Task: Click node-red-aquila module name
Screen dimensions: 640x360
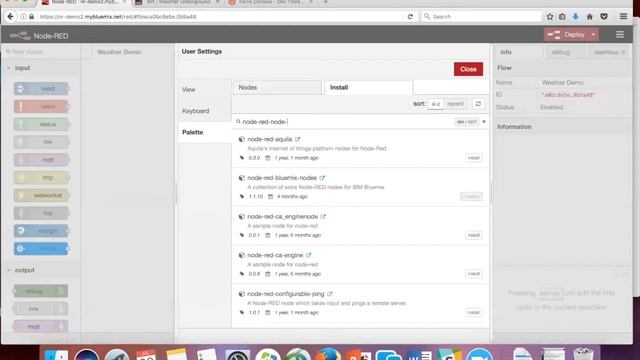Action: point(270,139)
